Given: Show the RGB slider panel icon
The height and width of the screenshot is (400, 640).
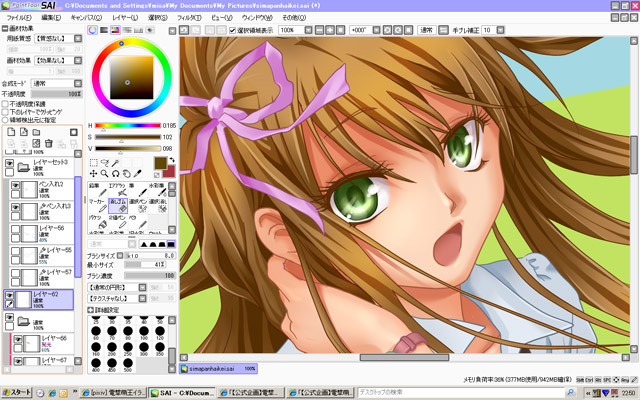Looking at the screenshot, I should click(104, 30).
